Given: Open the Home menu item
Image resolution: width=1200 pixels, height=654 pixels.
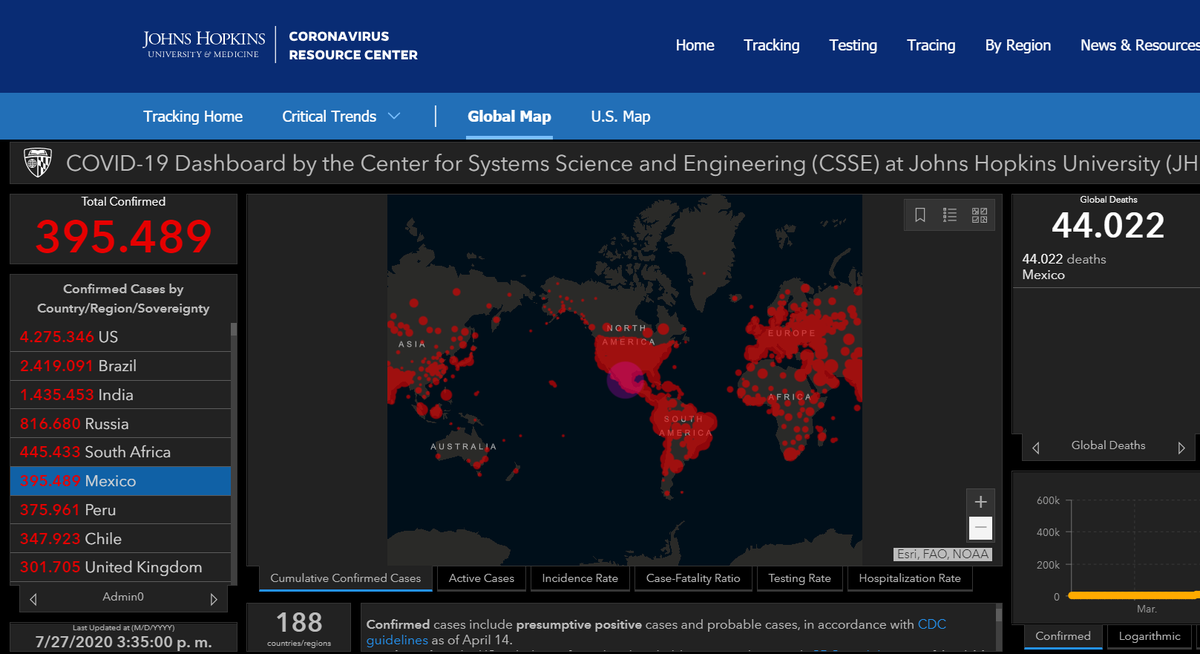Looking at the screenshot, I should tap(695, 45).
